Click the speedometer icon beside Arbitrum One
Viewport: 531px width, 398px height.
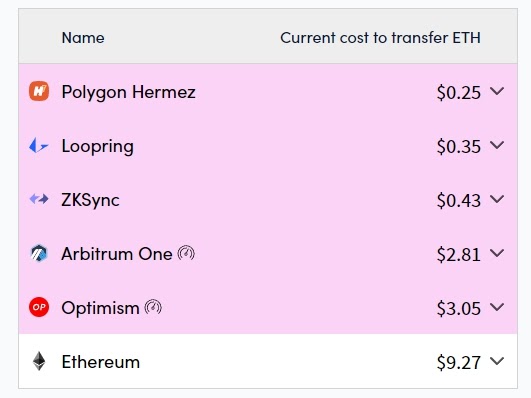point(186,253)
